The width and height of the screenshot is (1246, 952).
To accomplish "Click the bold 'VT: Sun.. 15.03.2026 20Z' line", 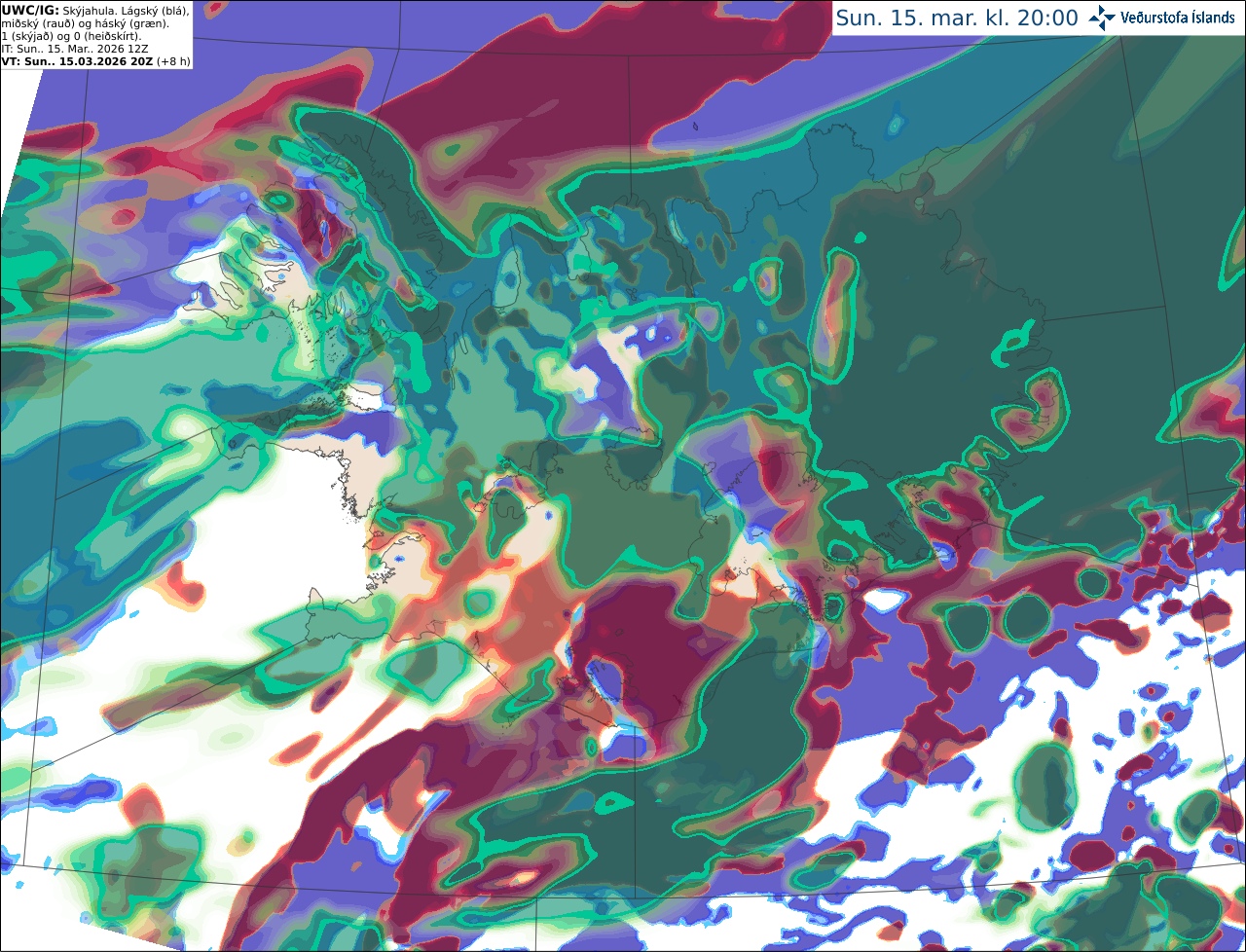I will click(76, 61).
